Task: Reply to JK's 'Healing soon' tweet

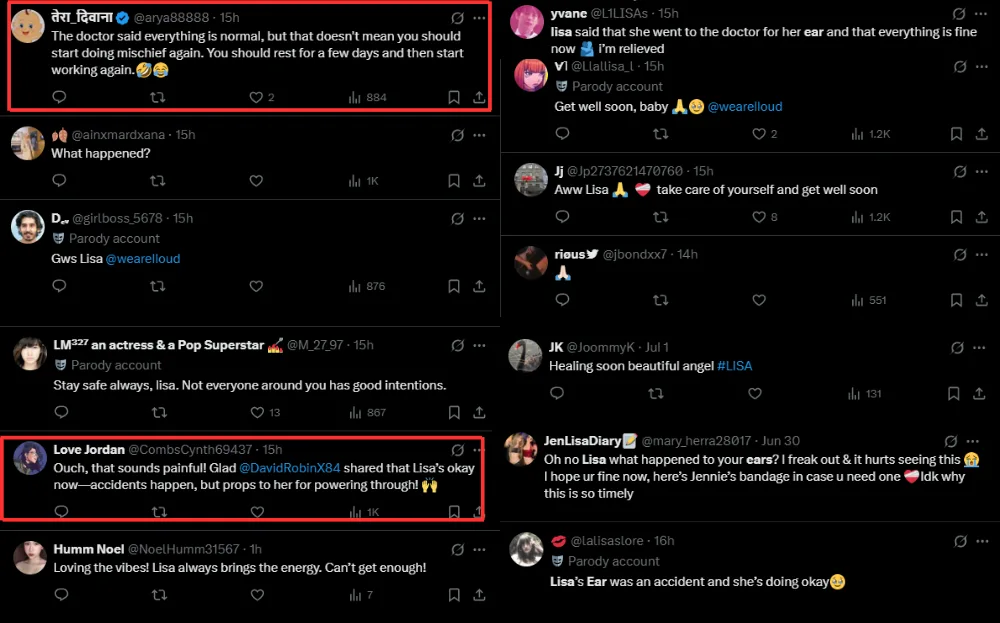Action: (562, 394)
